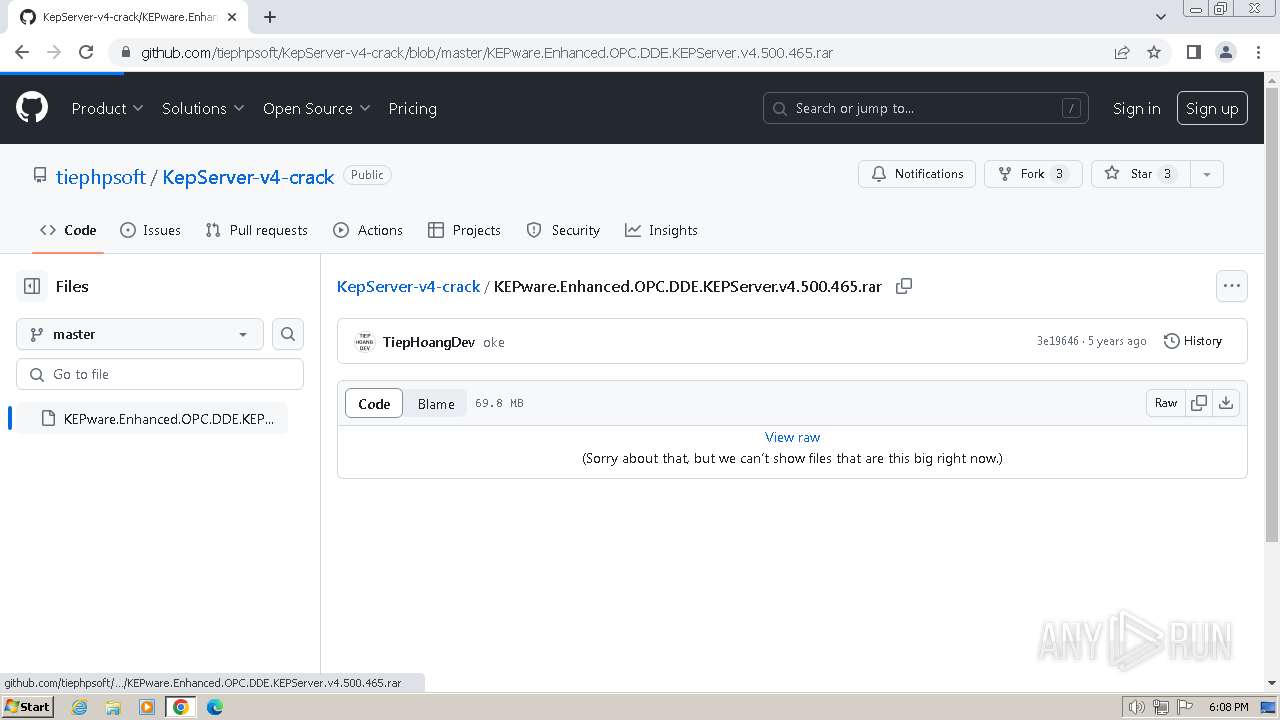Select the Projects tab
This screenshot has width=1280, height=720.
(464, 230)
